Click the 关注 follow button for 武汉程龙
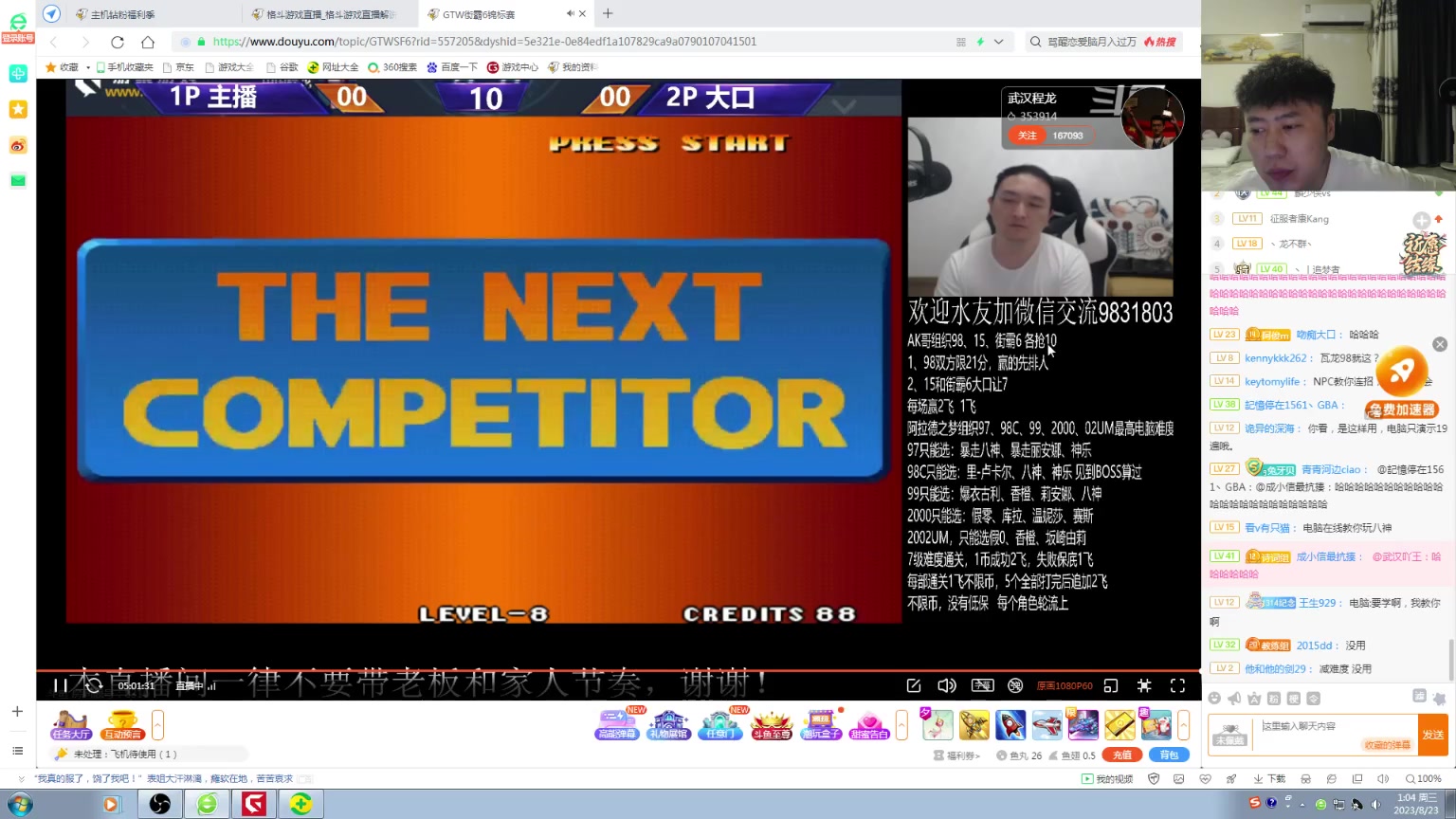The image size is (1456, 819). [x=1028, y=136]
